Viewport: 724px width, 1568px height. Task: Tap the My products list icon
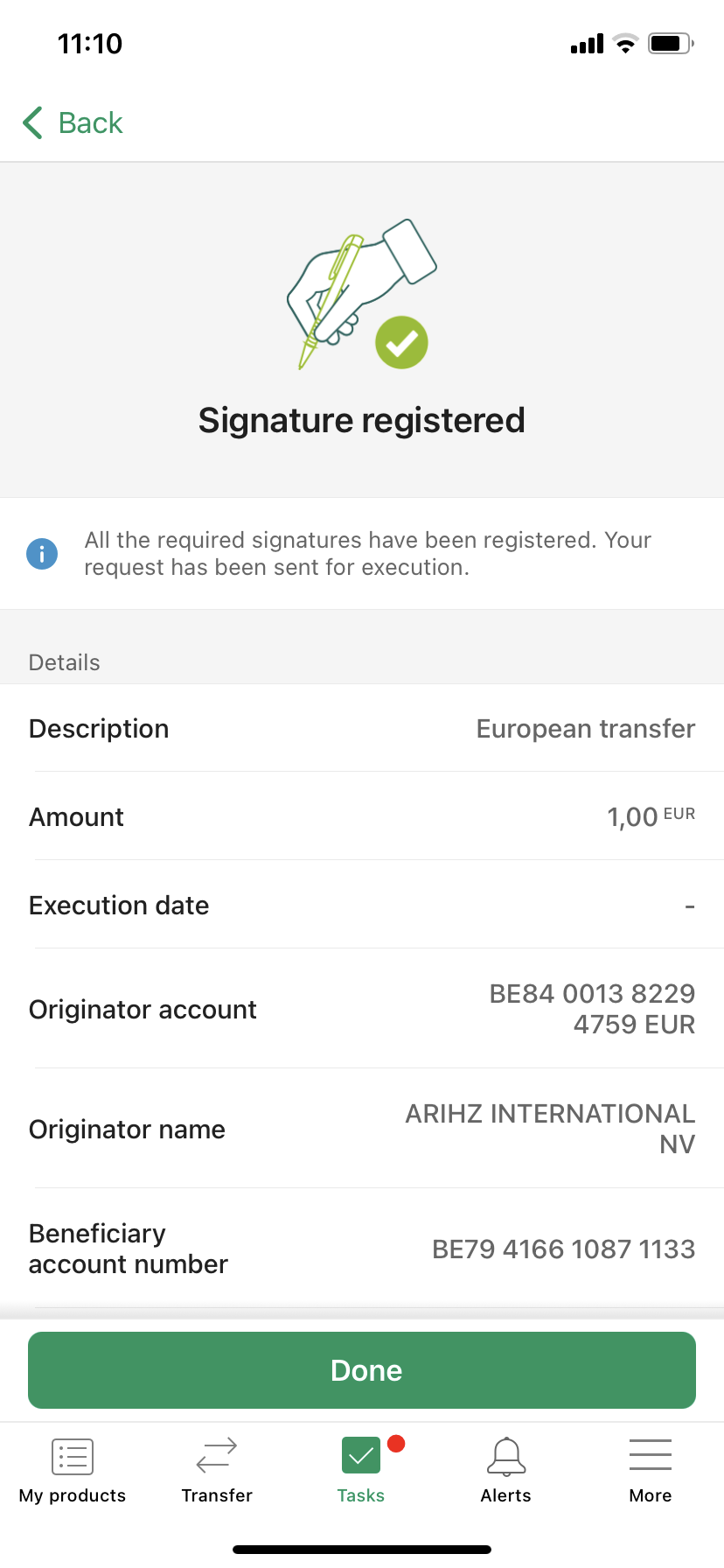pyautogui.click(x=73, y=1457)
